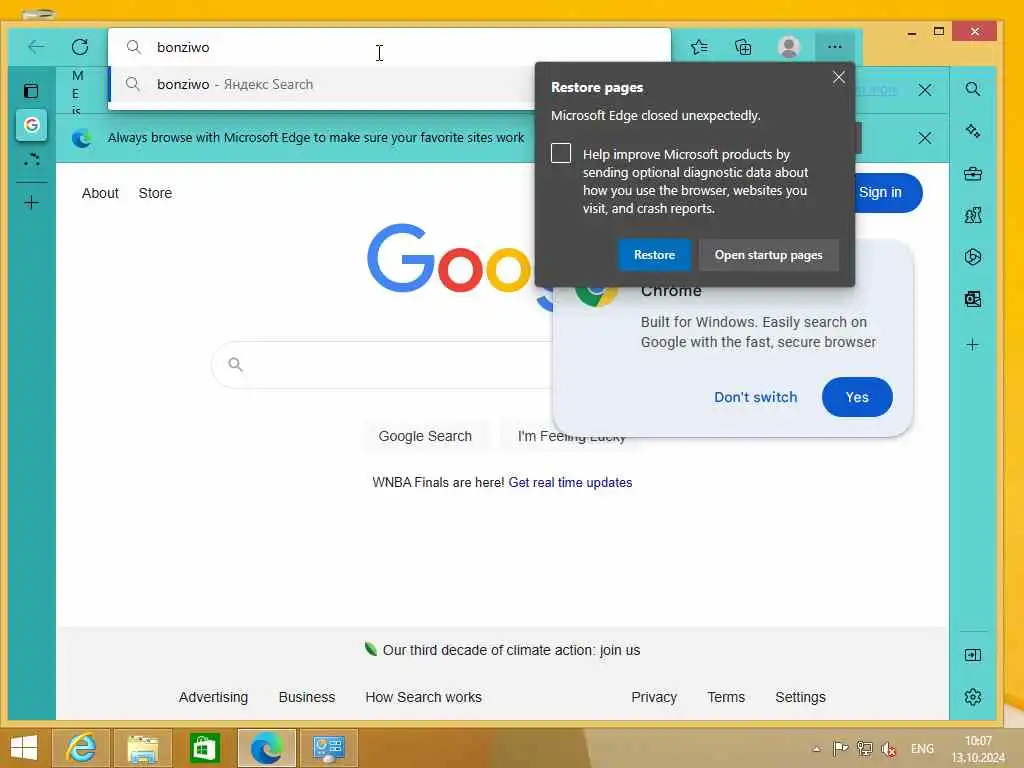This screenshot has width=1024, height=768.
Task: Open sidebar settings gear icon
Action: coord(972,697)
